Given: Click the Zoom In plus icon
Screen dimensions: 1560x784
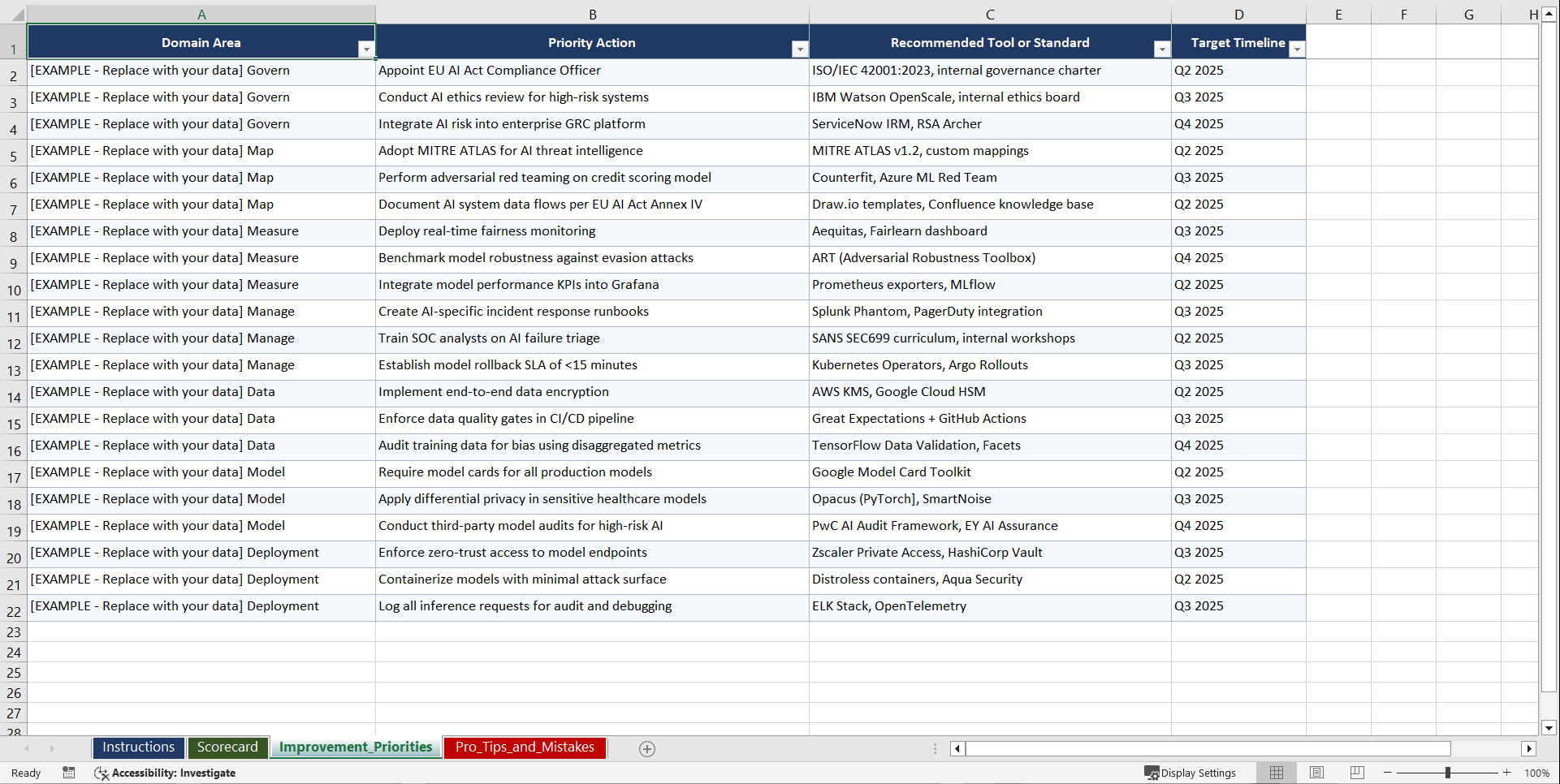Looking at the screenshot, I should point(1507,773).
